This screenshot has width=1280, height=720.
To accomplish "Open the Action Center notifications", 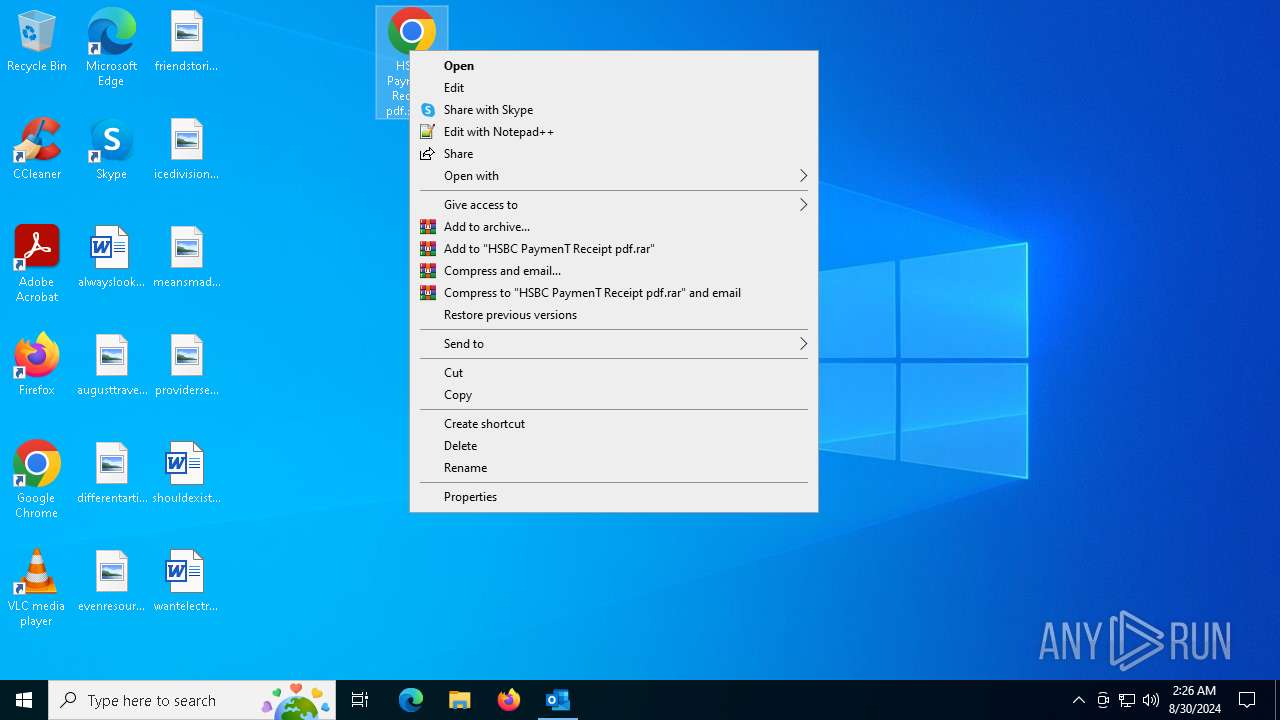I will pos(1247,700).
